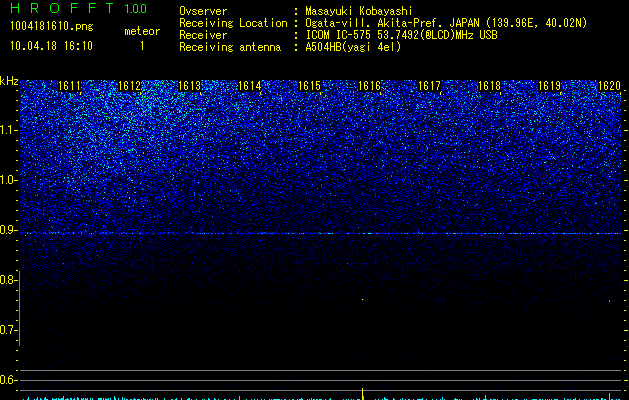Click the yellow meteor echo dot near 1616

[x=363, y=299]
